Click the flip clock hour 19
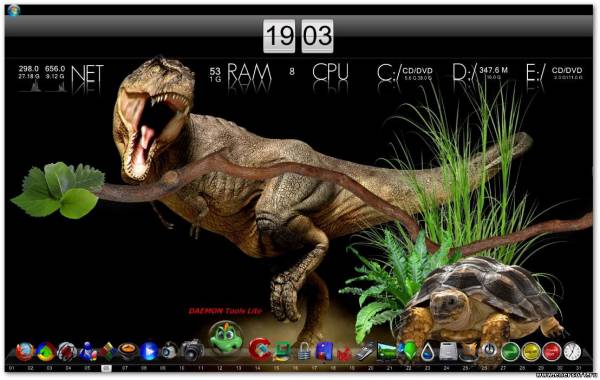Screen dimensions: 600x380 coord(279,36)
